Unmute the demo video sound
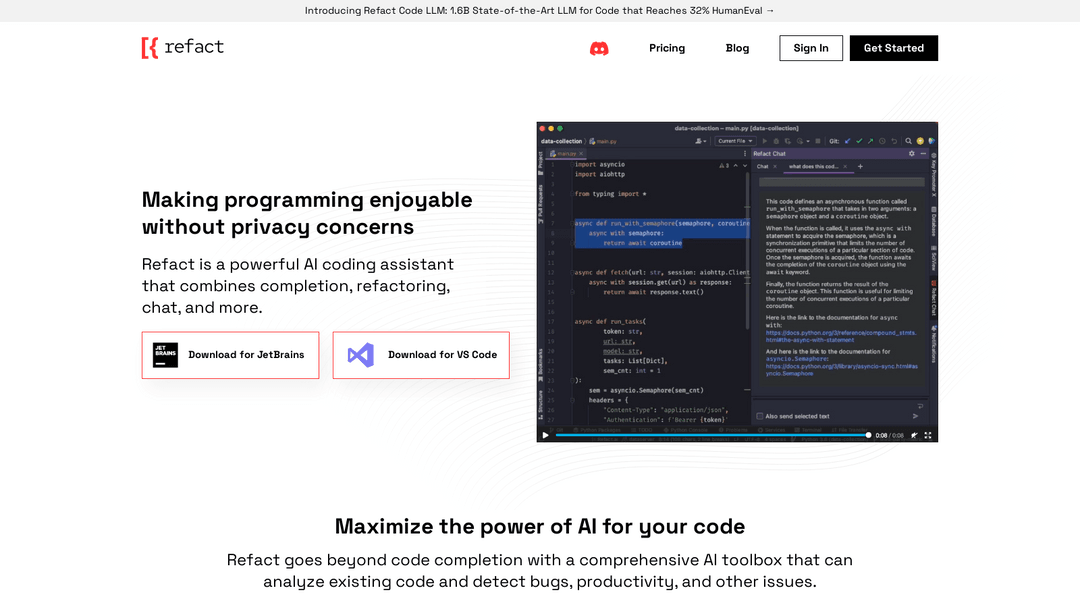 coord(914,435)
